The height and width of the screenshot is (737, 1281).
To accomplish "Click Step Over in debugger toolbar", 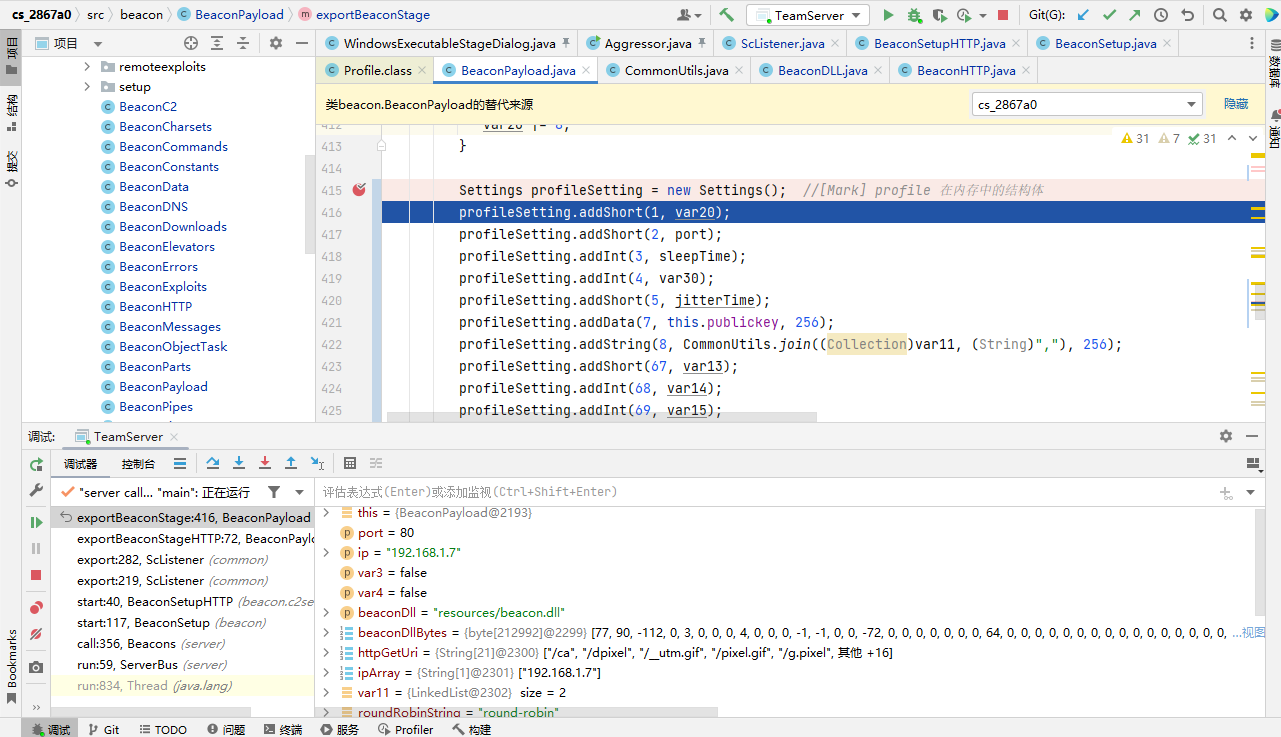I will 213,463.
